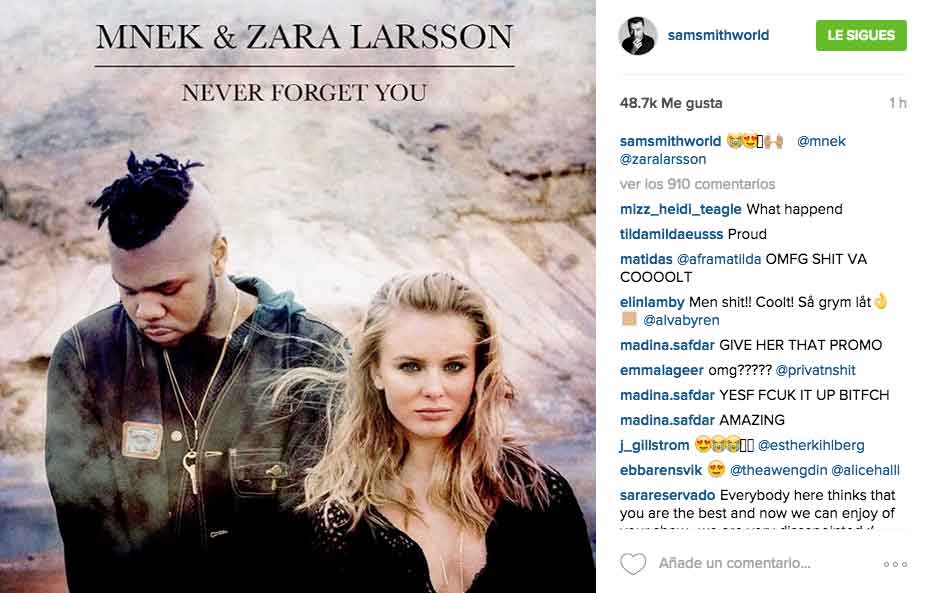Click the Añade un comentario field
This screenshot has width=928, height=593.
(734, 563)
